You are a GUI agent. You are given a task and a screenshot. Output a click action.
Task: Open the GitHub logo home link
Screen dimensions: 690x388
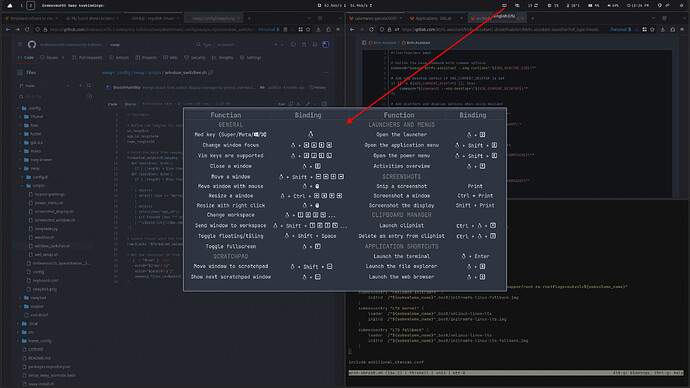[32, 44]
